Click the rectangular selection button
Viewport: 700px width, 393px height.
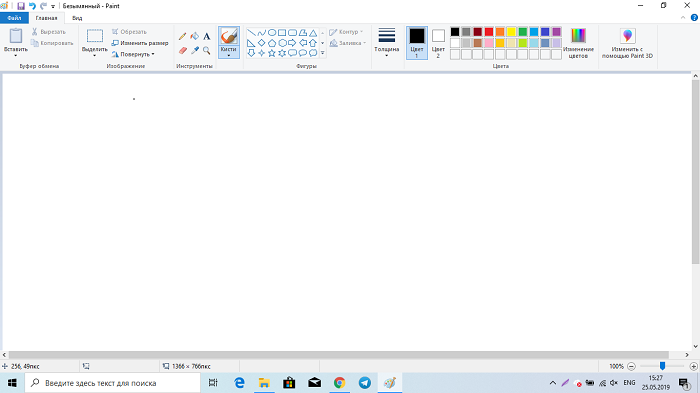coord(95,36)
